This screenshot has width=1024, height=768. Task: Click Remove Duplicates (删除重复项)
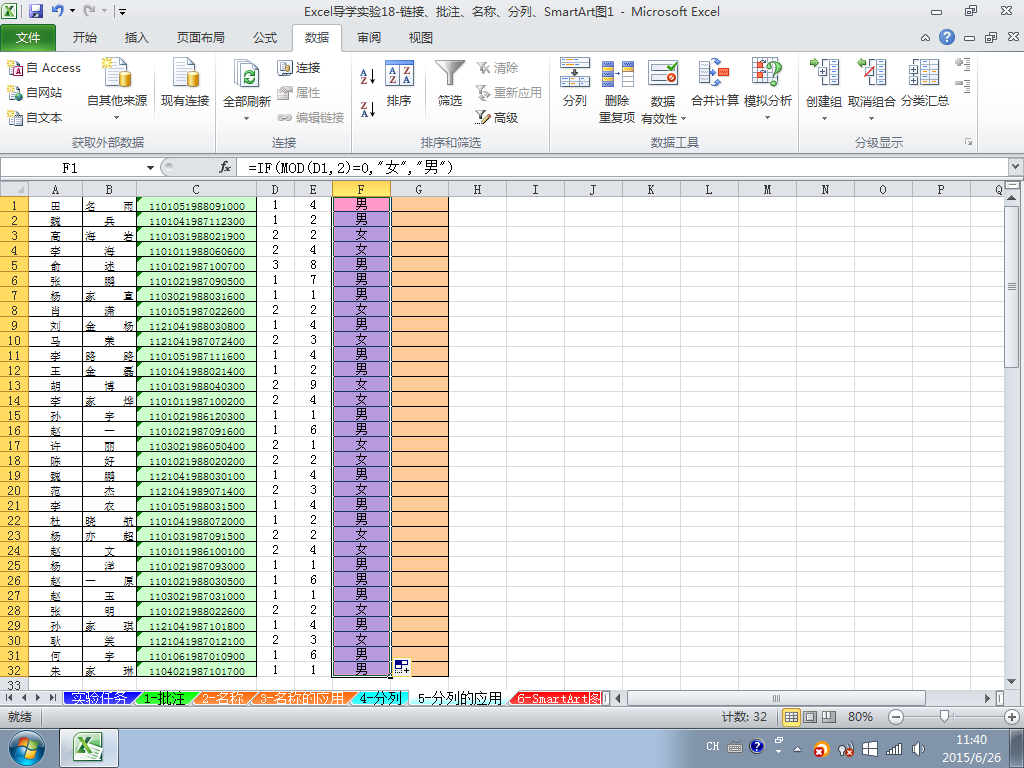tap(617, 90)
